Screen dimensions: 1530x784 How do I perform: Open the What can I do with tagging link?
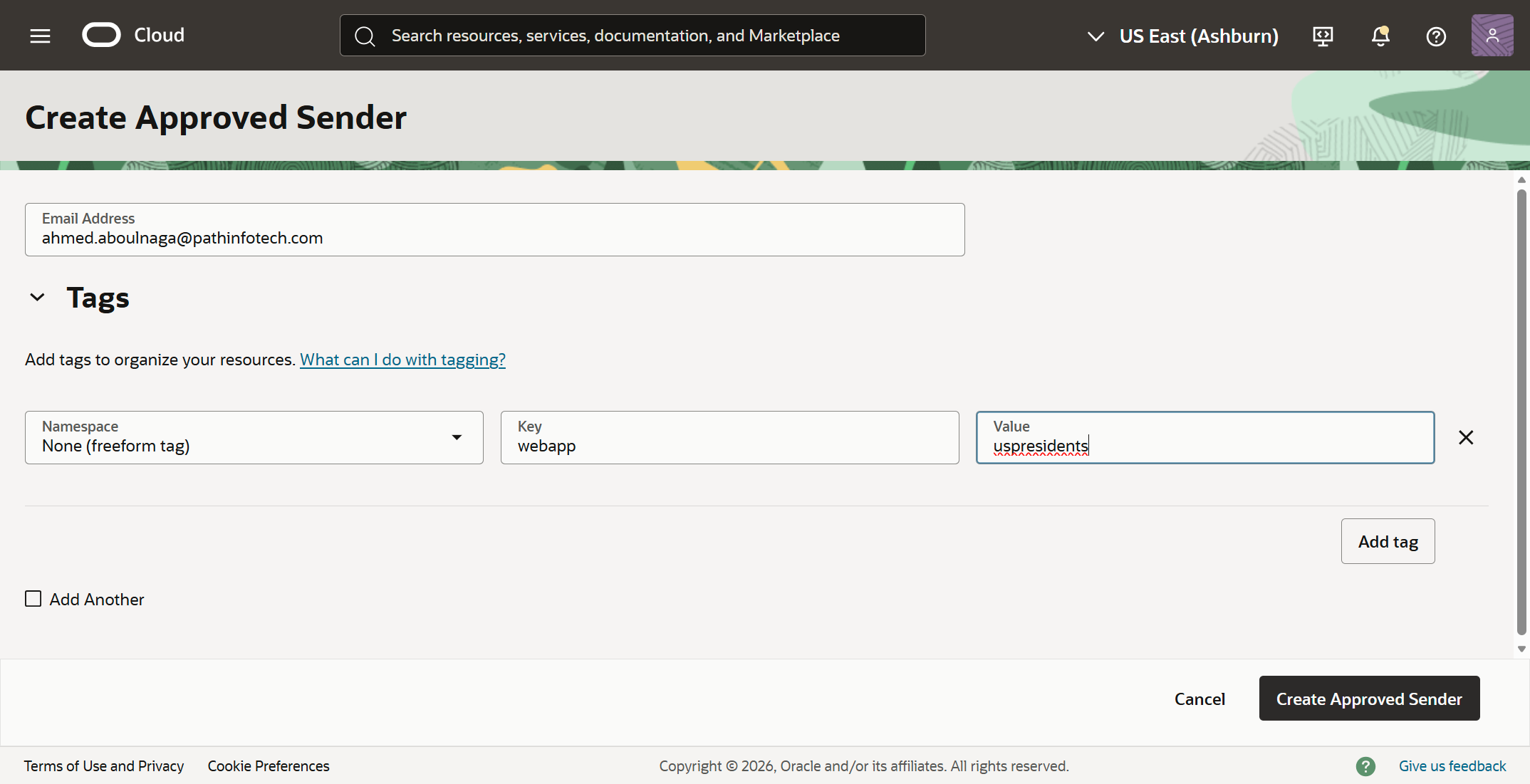[402, 360]
